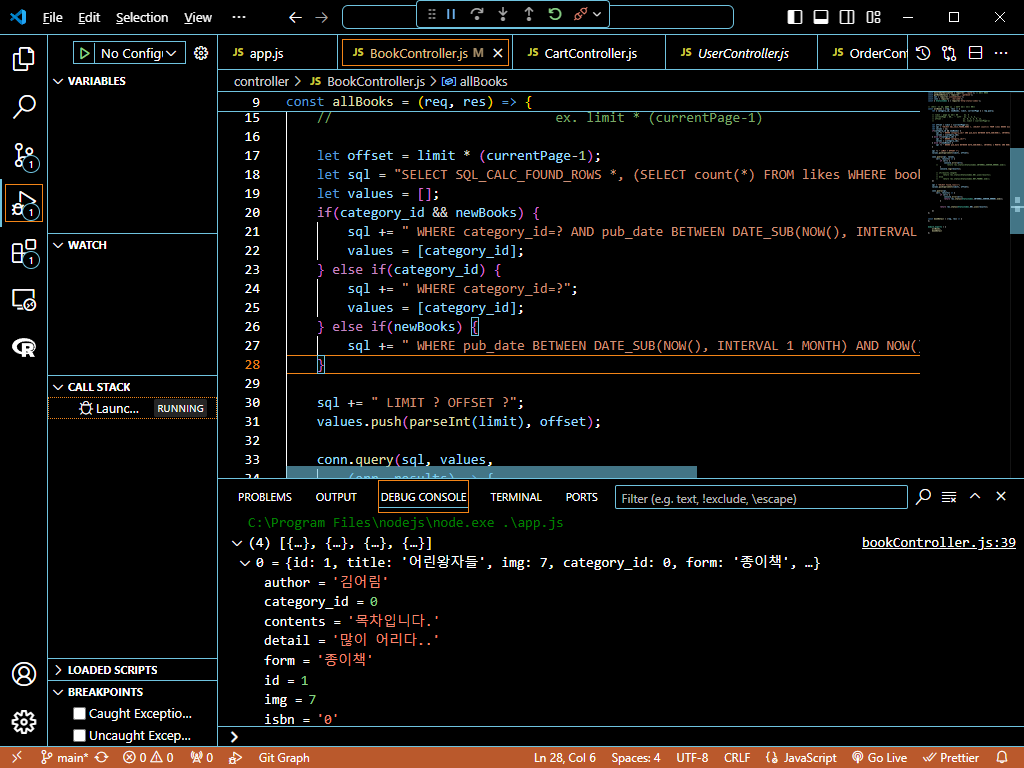Toggle the primary side bar visibility

point(795,17)
